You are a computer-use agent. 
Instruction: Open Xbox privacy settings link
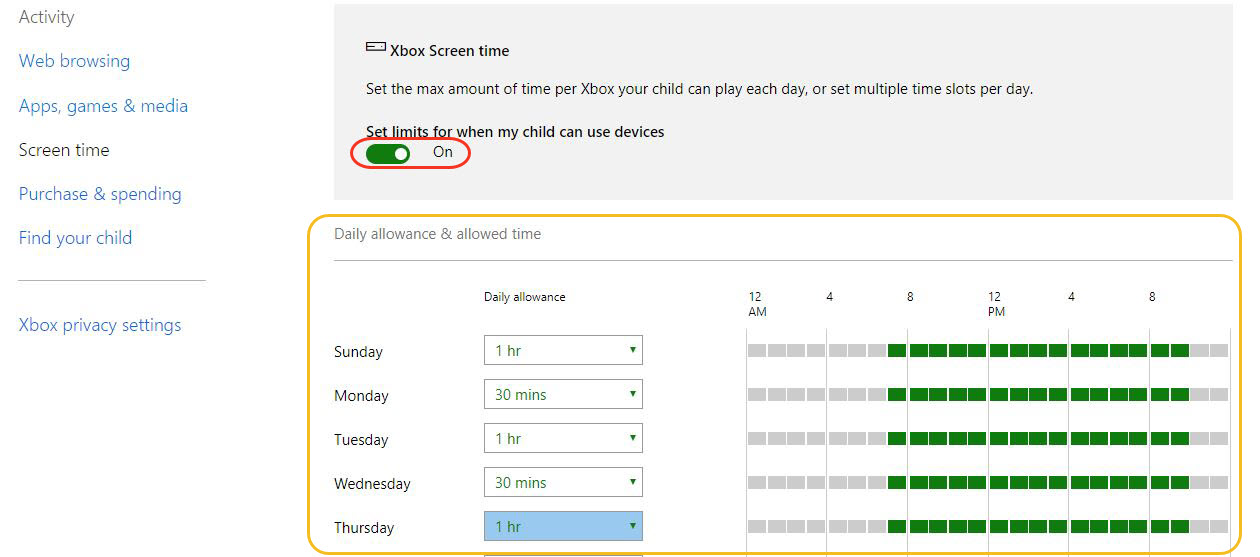[x=100, y=325]
